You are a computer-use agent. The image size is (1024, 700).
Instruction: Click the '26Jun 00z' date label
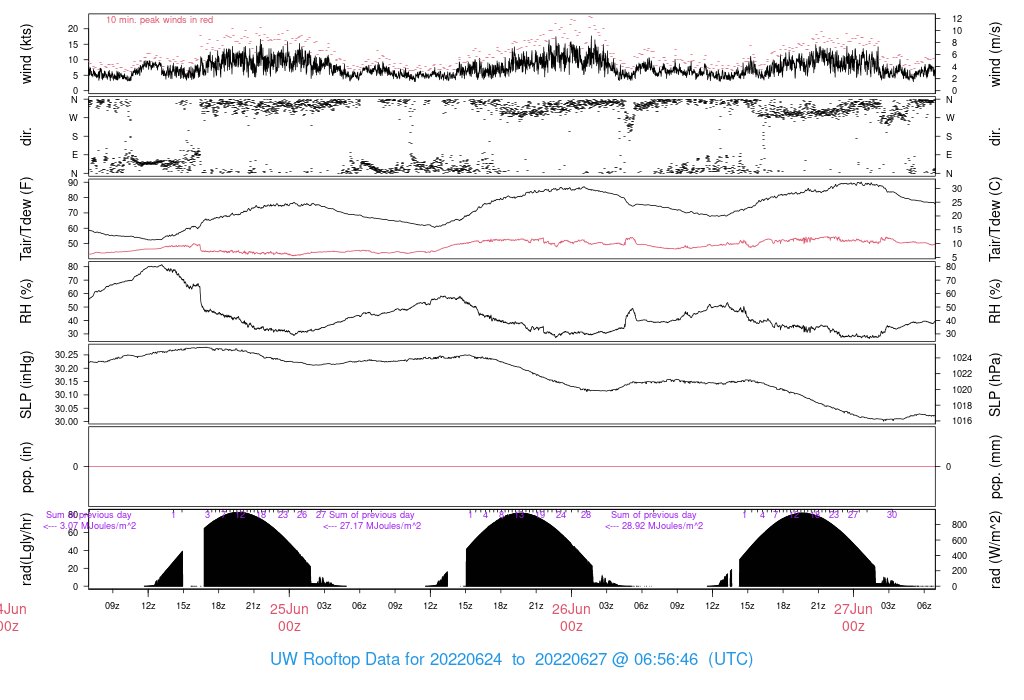(x=571, y=618)
